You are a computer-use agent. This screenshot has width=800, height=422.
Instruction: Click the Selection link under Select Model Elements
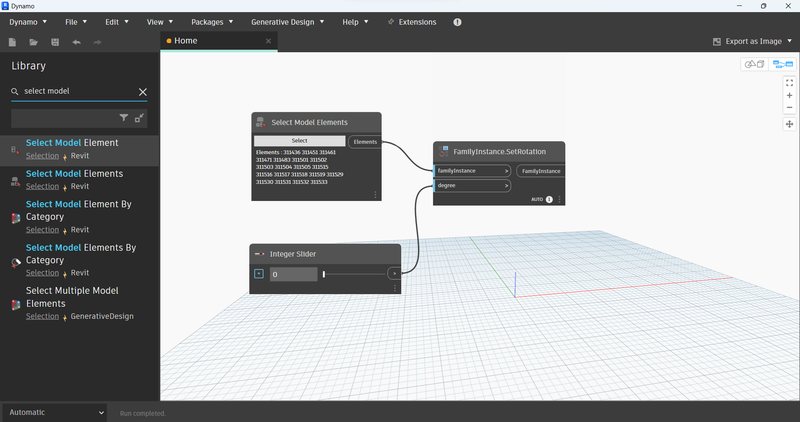(x=42, y=186)
